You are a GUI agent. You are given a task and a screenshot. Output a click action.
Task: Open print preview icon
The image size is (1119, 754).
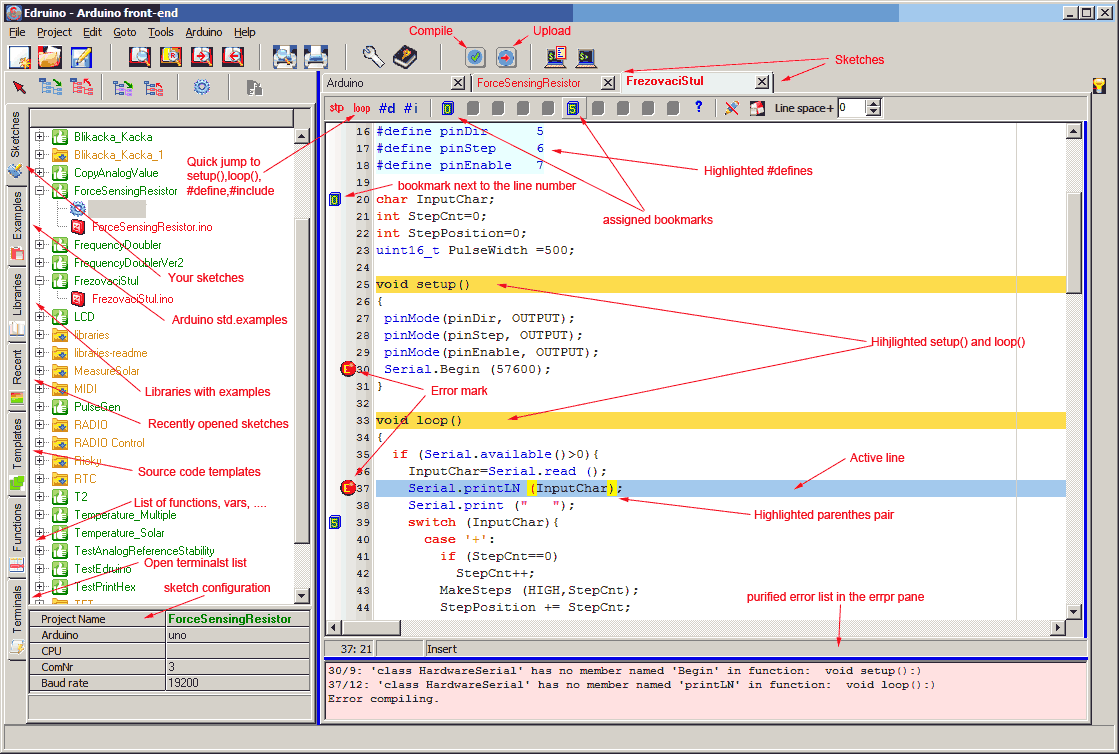(285, 57)
